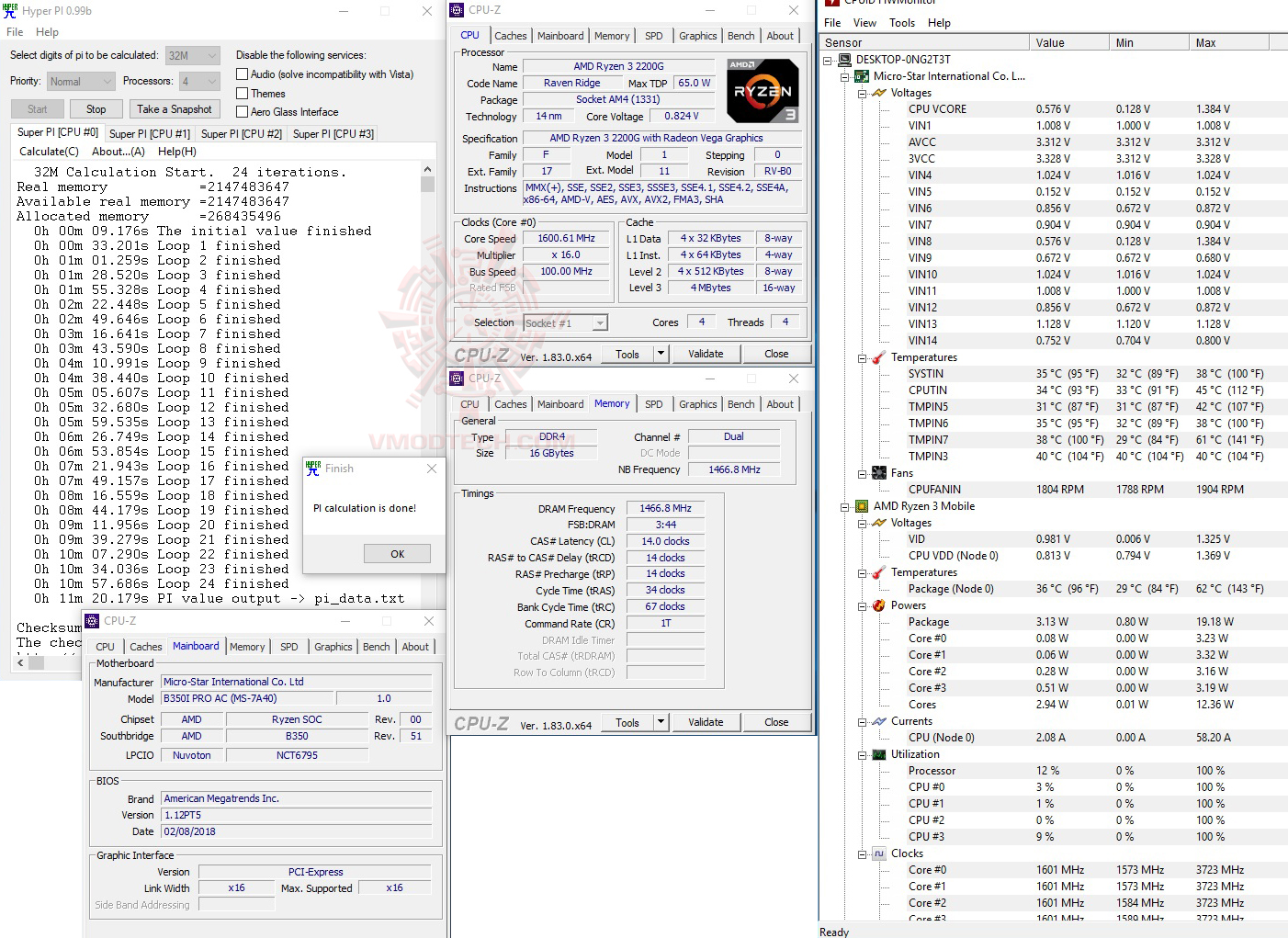Open the SPD tab in the CPU-Z Memory window
This screenshot has width=1288, height=938.
pyautogui.click(x=654, y=404)
